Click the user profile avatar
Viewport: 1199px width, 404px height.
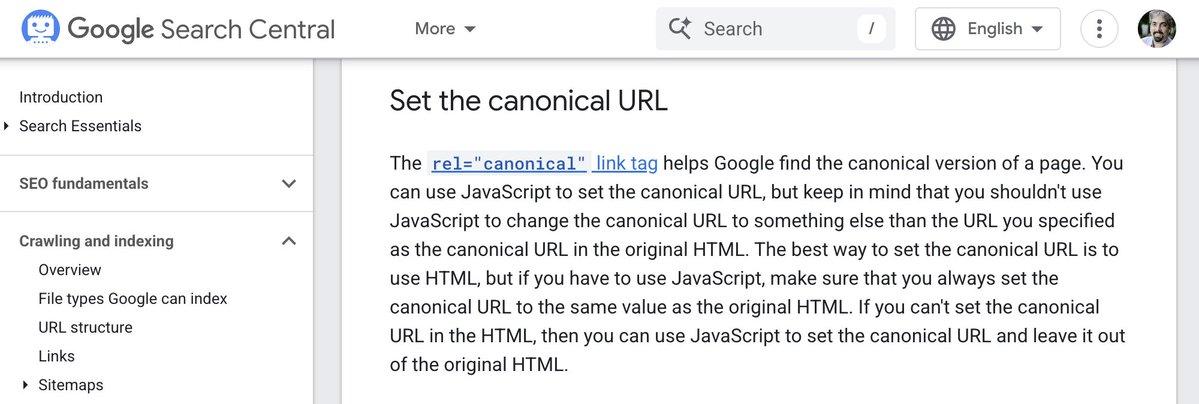pyautogui.click(x=1157, y=29)
